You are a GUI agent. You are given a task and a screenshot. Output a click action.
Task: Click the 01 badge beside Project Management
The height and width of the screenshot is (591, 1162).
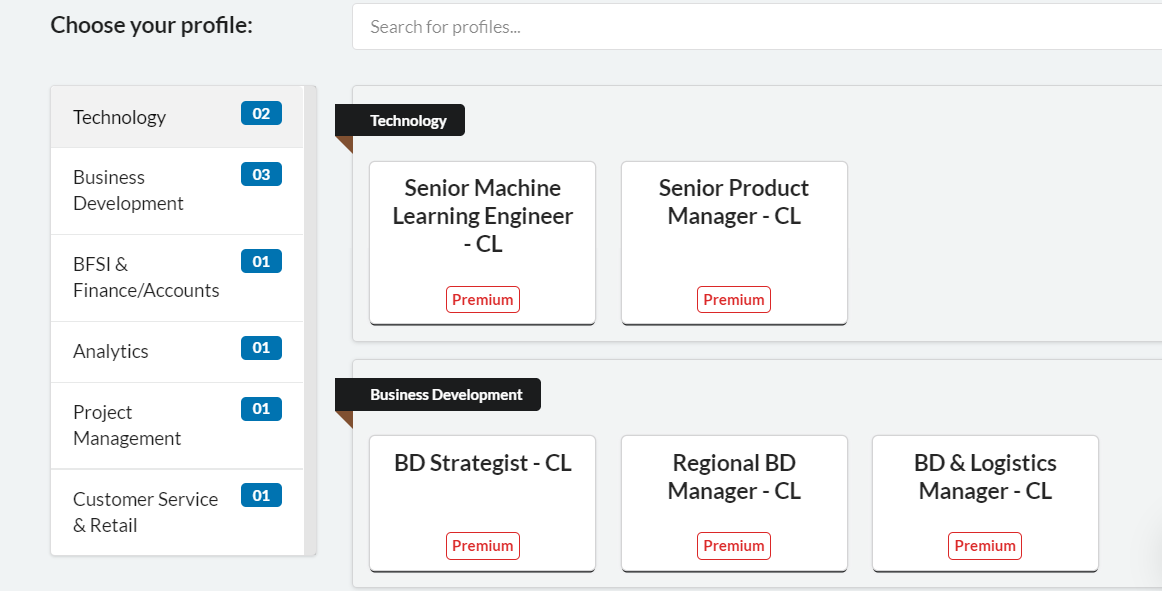click(x=261, y=409)
